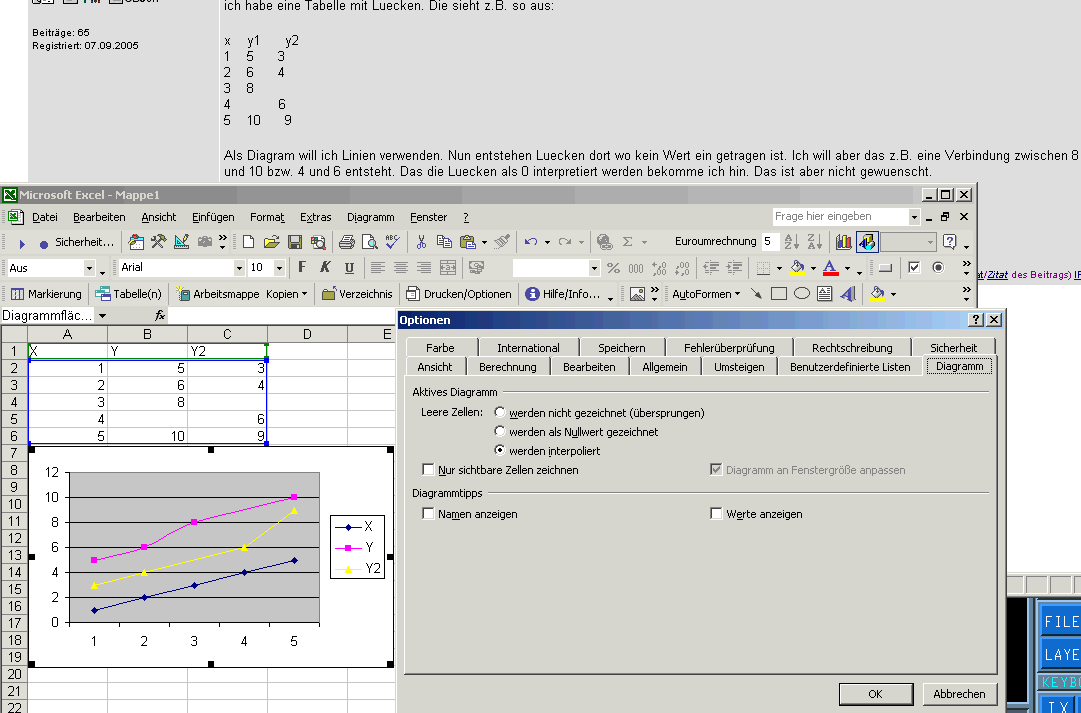The width and height of the screenshot is (1081, 713).
Task: Click the option button form control icon
Action: pos(938,268)
